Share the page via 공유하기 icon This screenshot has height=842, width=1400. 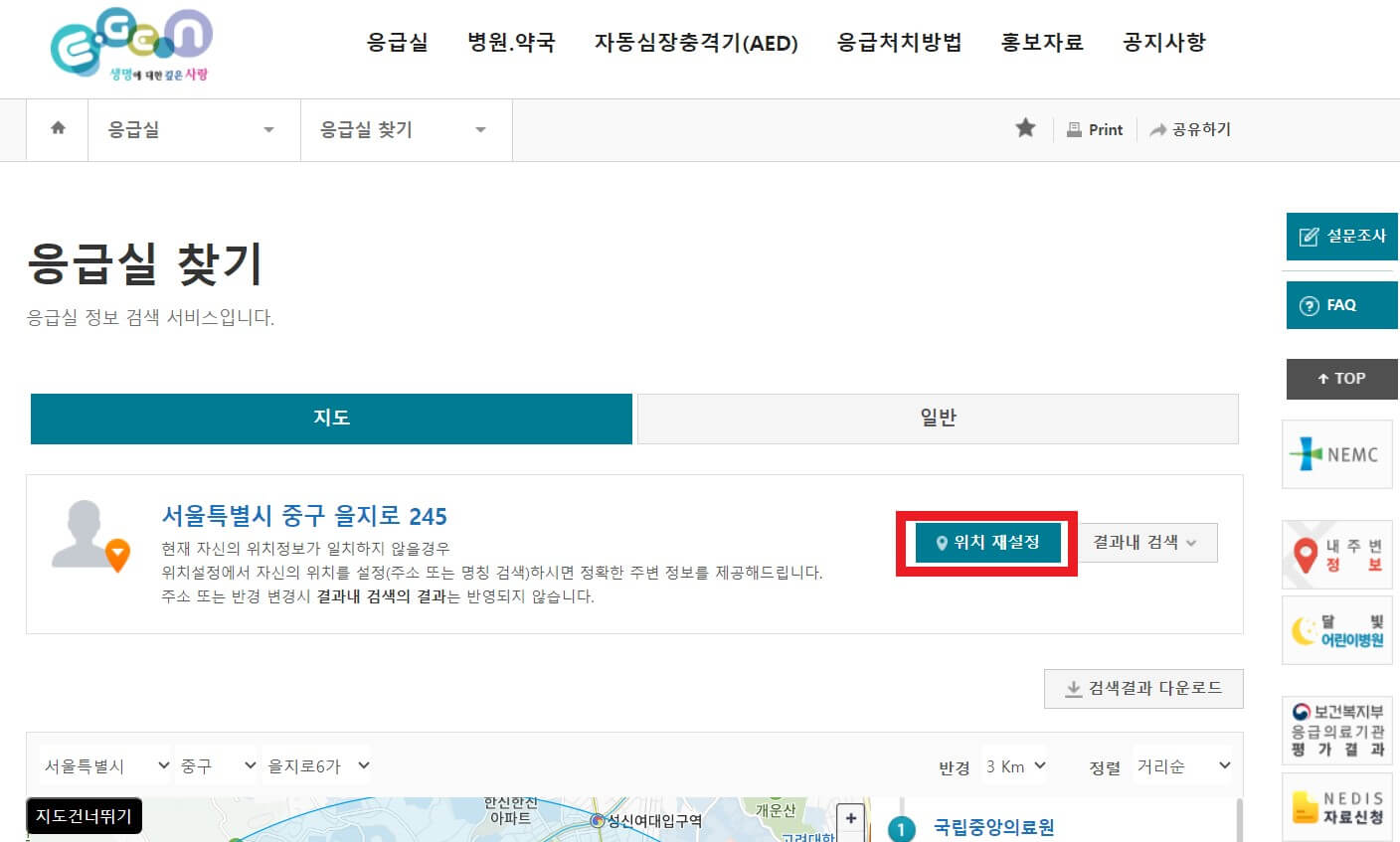1190,129
